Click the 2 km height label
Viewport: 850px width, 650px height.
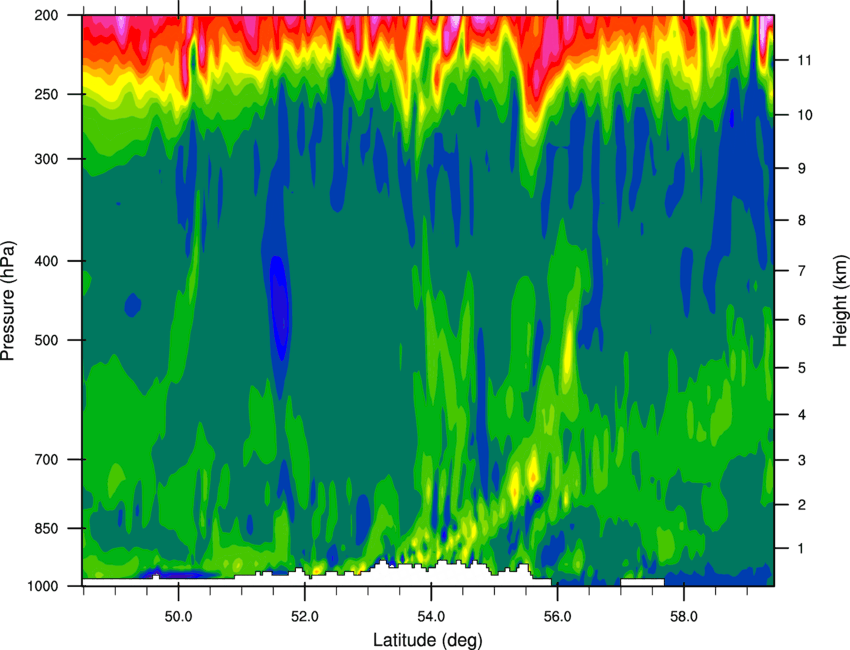point(802,505)
